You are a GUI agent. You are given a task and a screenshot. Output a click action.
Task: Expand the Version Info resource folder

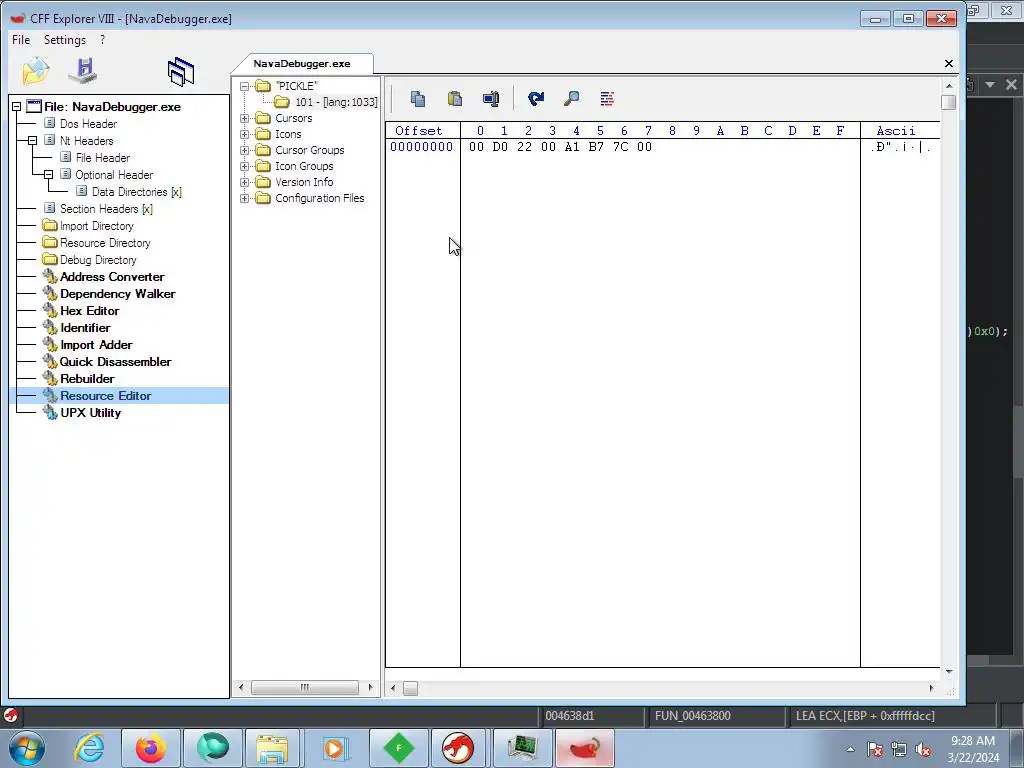[245, 182]
